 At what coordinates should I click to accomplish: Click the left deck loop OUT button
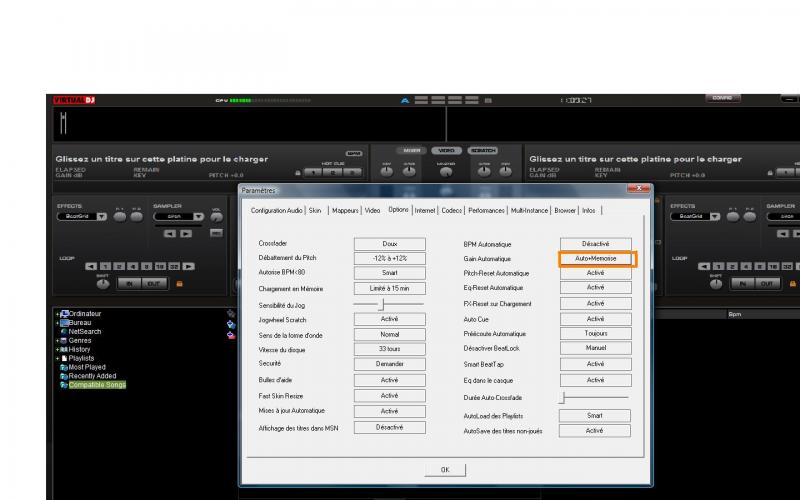click(x=153, y=283)
